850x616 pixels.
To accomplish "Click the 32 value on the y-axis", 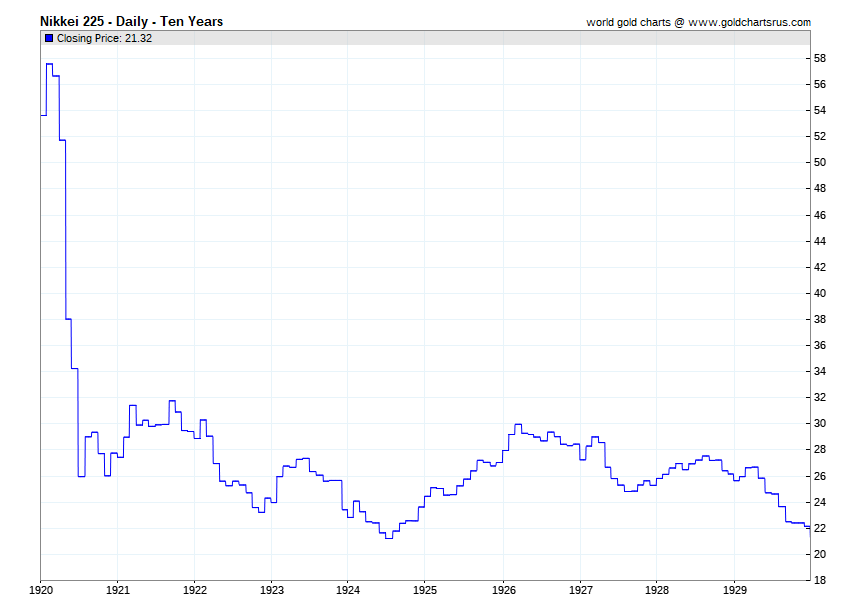I will coord(820,397).
